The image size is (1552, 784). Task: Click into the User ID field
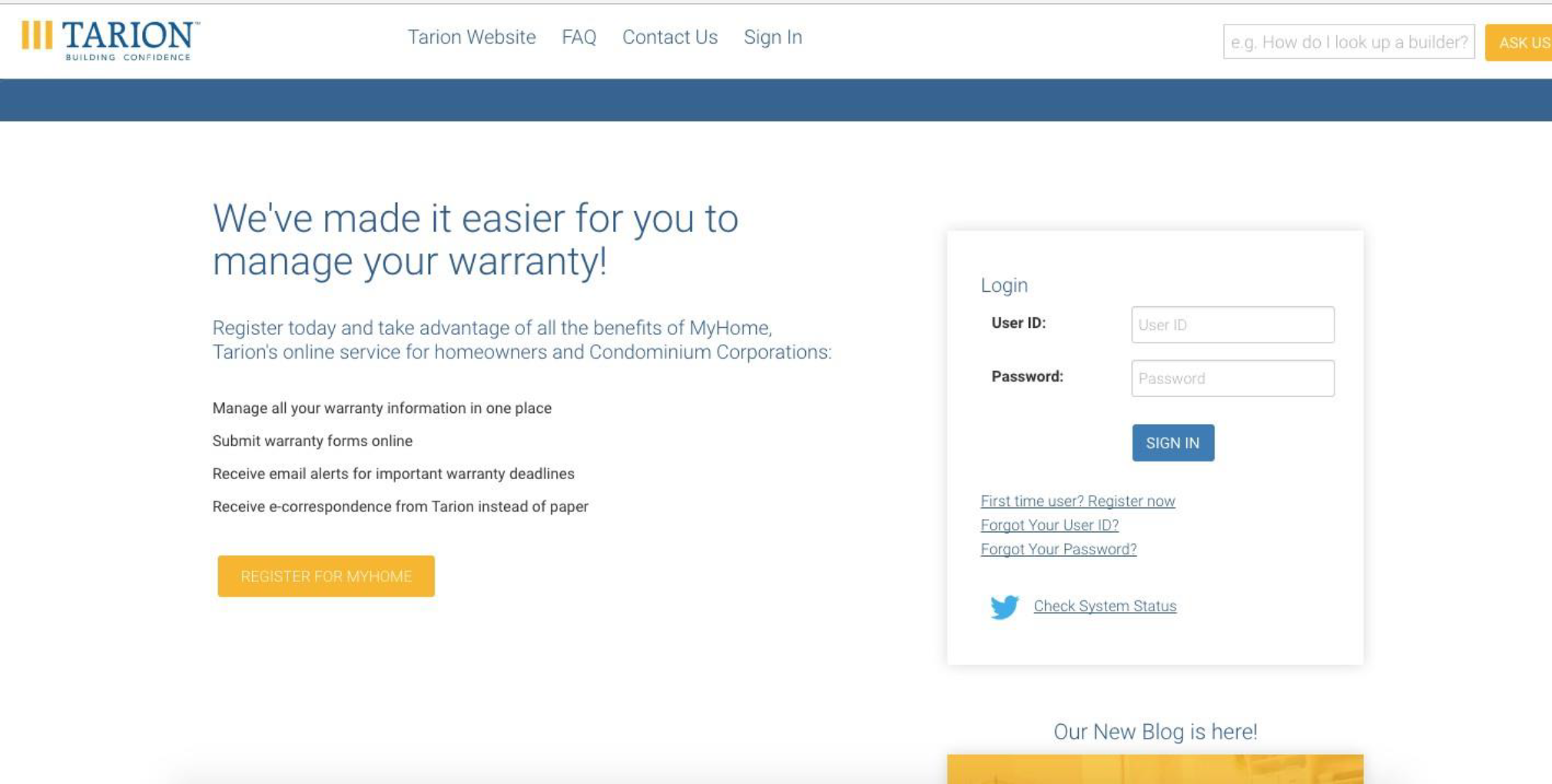1232,325
